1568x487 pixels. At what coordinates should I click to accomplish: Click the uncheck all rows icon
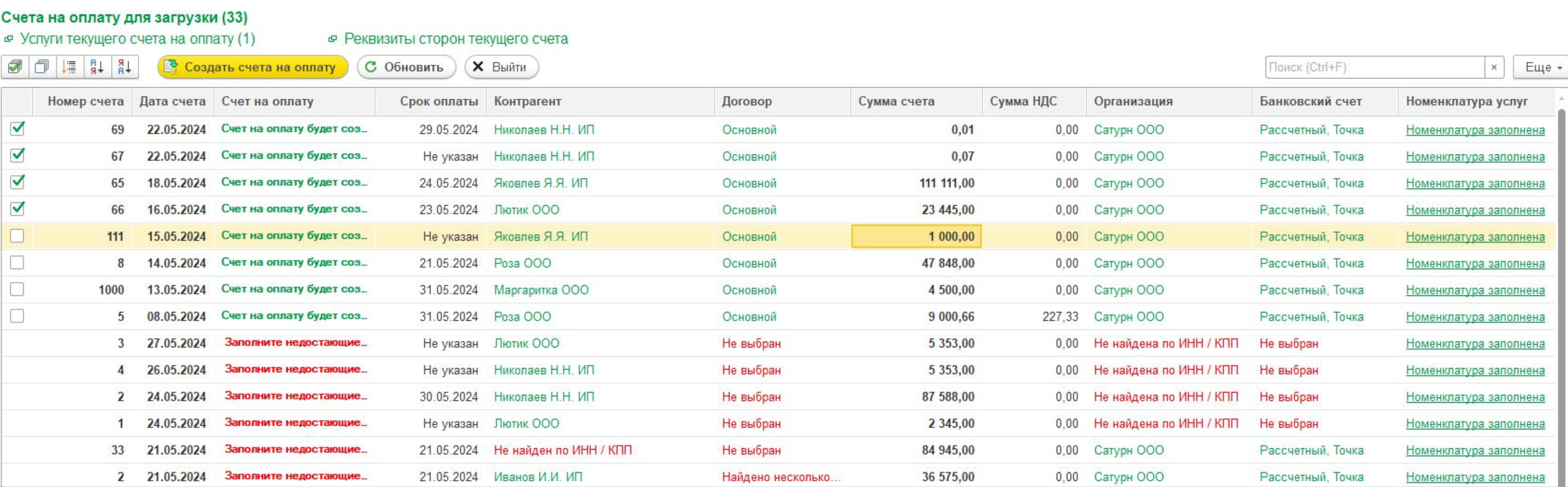[42, 67]
